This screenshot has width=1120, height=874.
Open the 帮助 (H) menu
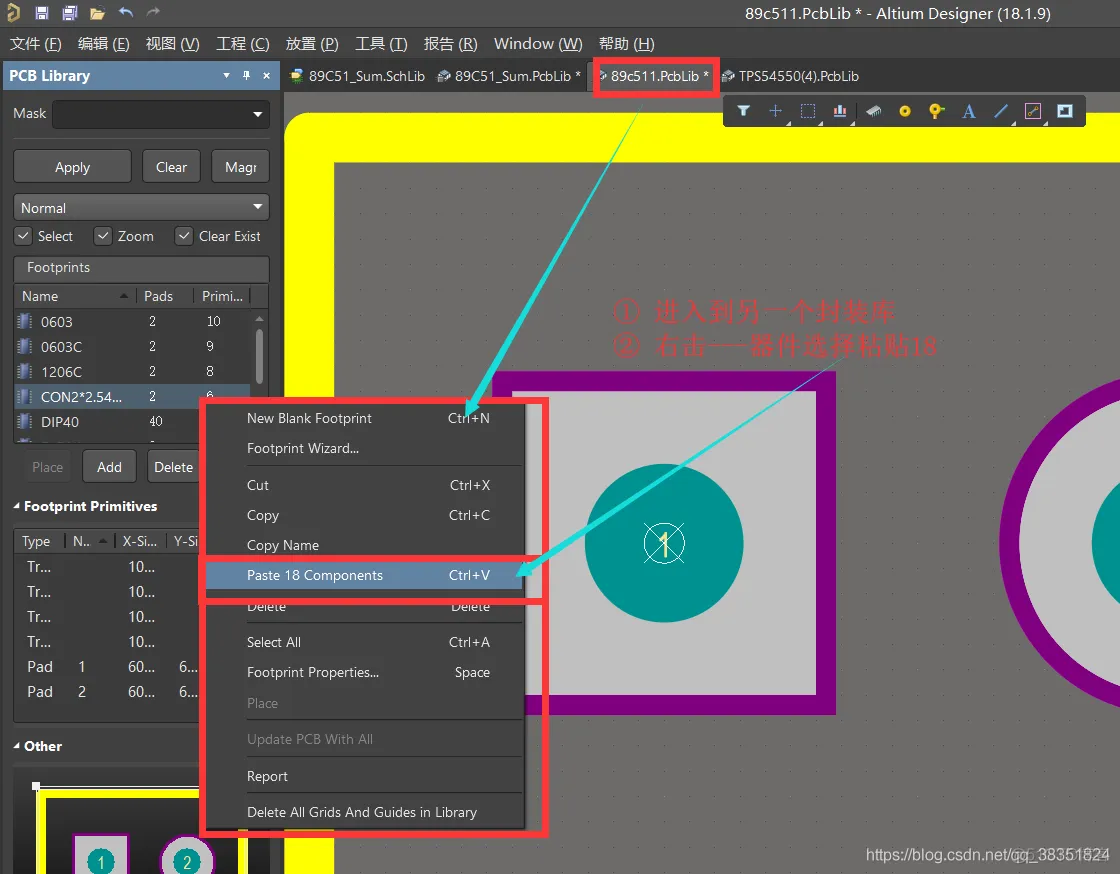(x=626, y=44)
